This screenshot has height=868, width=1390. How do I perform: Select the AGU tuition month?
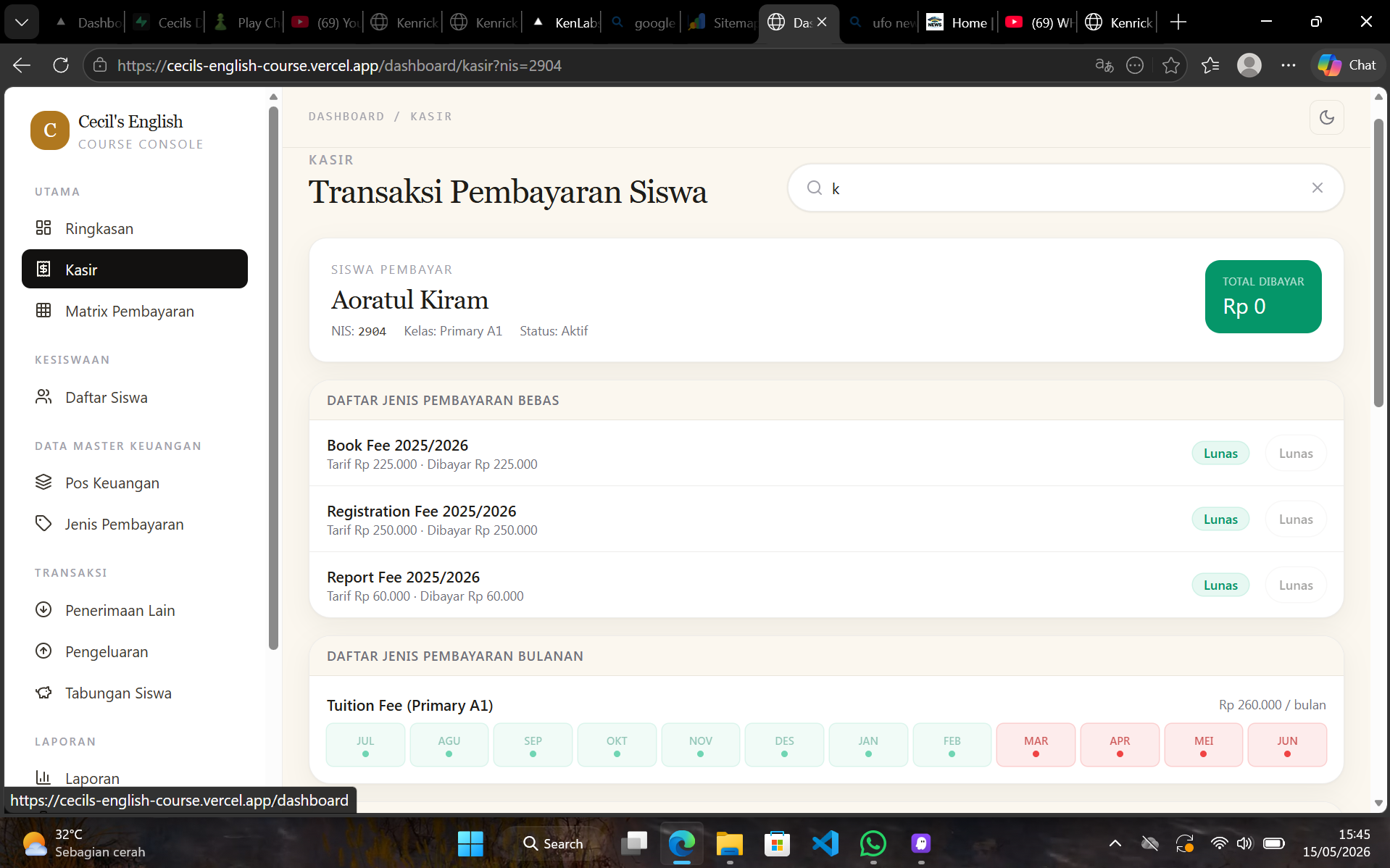(x=449, y=745)
